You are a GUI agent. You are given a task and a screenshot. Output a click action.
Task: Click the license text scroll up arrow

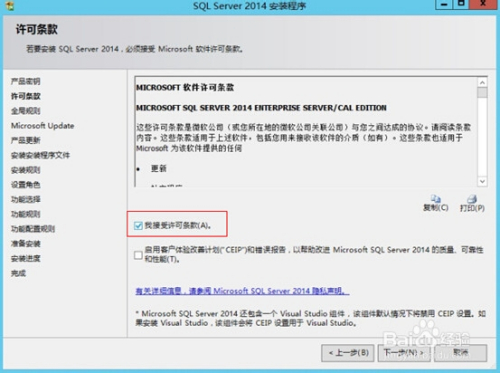click(x=482, y=82)
